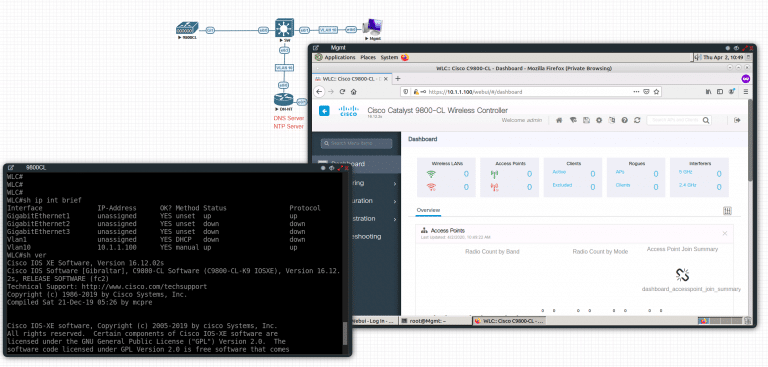Open the Applications menu
The width and height of the screenshot is (768, 367).
pyautogui.click(x=339, y=57)
